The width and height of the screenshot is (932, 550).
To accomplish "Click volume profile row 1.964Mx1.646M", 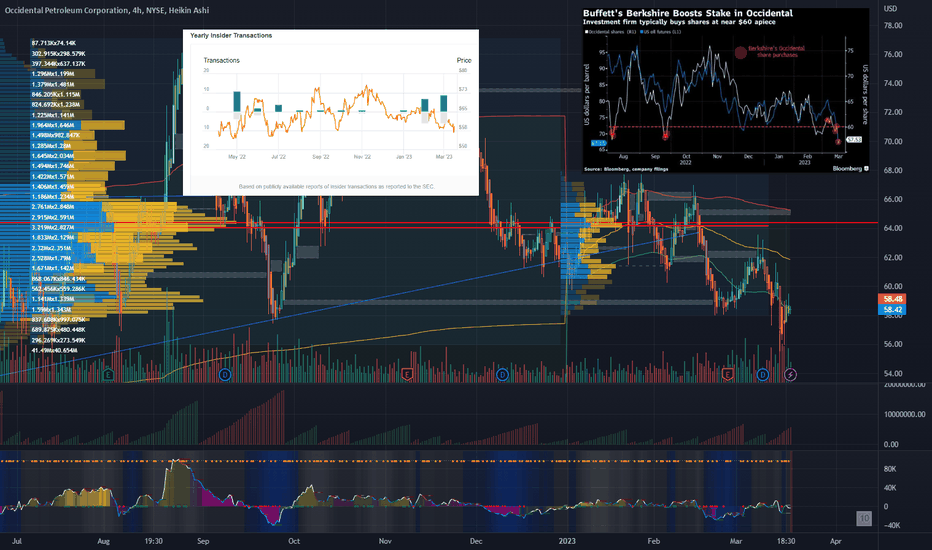I will (x=53, y=125).
